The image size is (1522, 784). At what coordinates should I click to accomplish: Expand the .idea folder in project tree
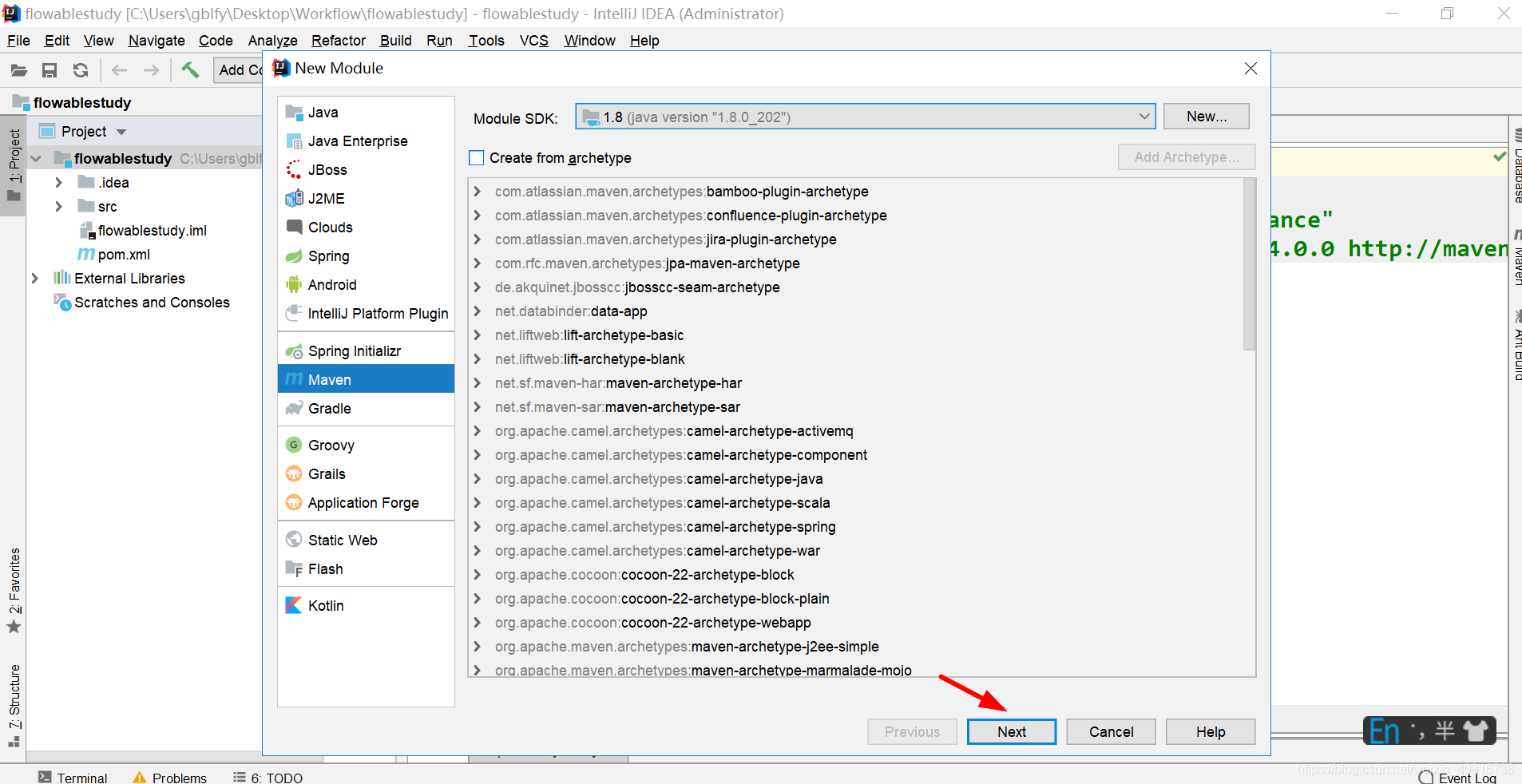click(x=58, y=183)
